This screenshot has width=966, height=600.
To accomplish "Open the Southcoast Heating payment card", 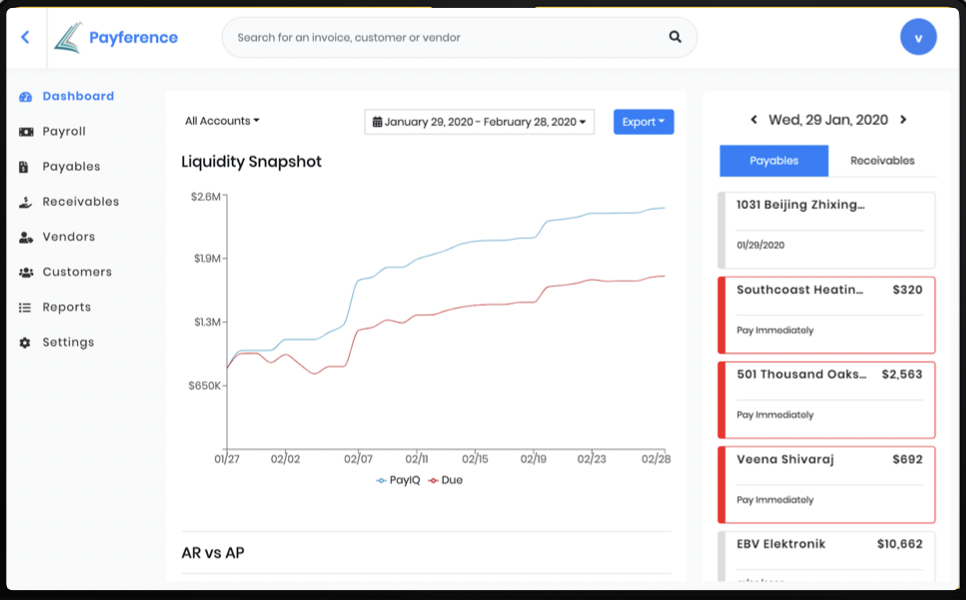I will [x=826, y=313].
